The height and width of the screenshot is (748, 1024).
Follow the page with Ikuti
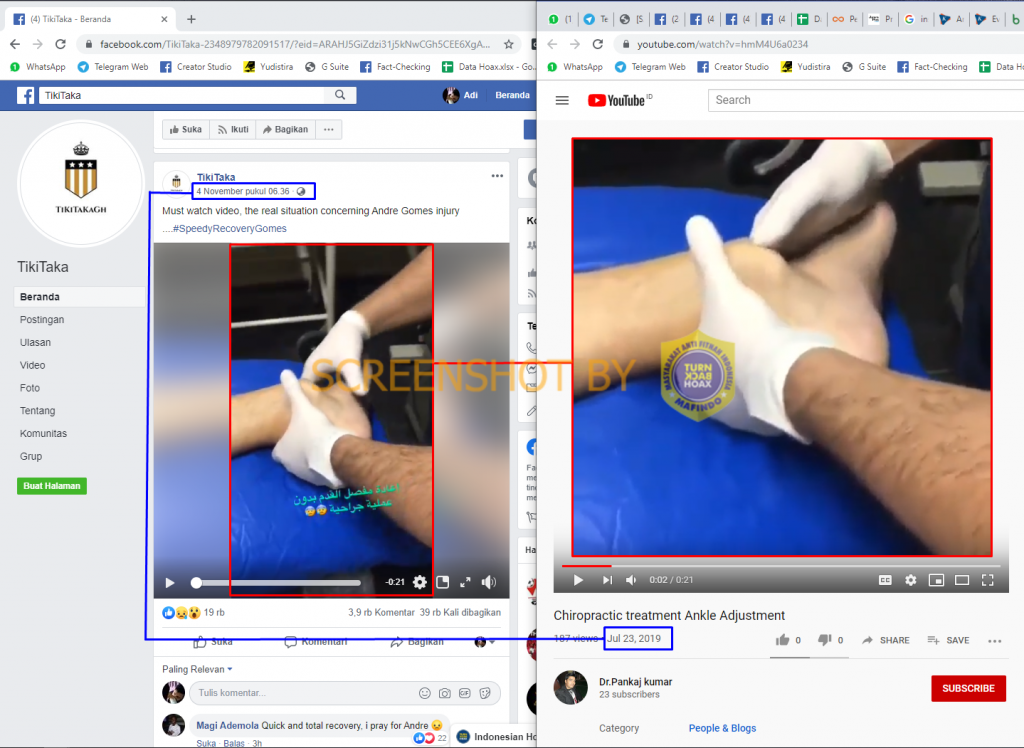pos(233,129)
